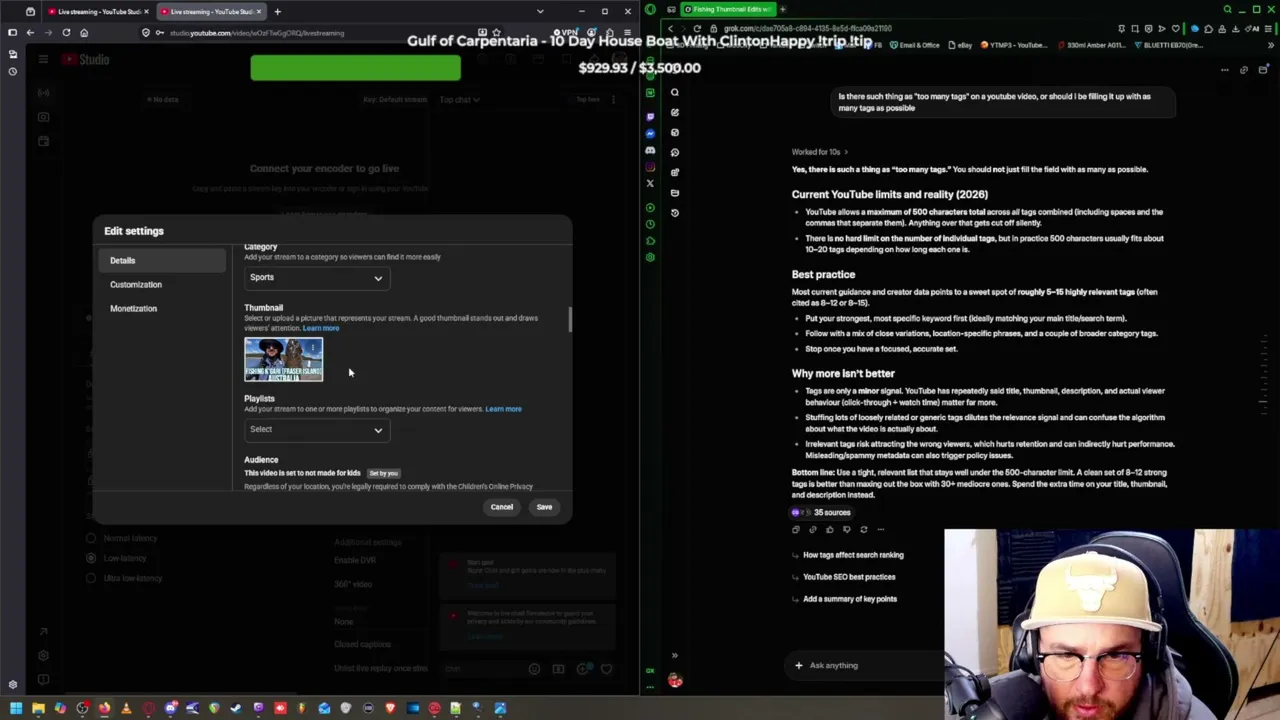
Task: Reload the Grok page
Action: (697, 28)
